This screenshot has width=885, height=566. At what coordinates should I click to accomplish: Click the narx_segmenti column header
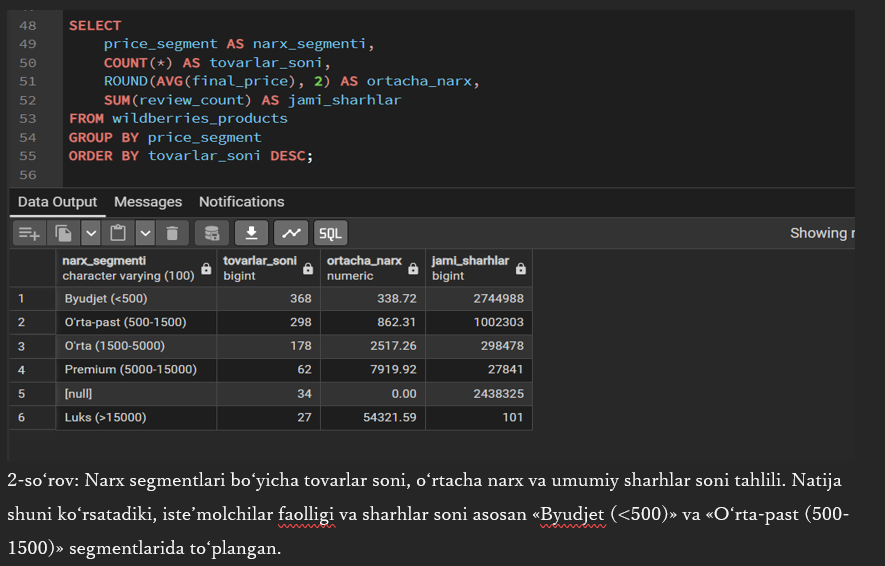click(x=136, y=268)
